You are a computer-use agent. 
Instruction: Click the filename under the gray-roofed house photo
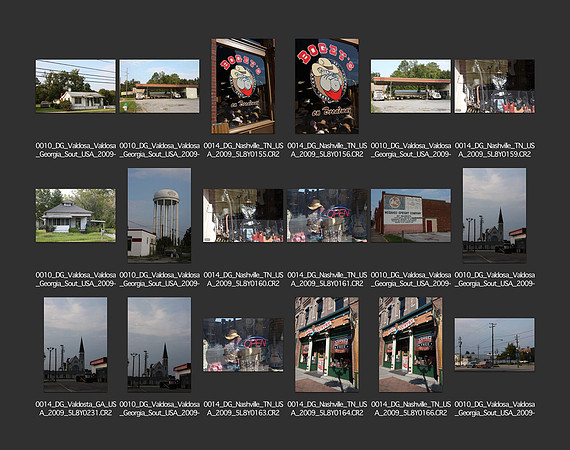[x=76, y=279]
